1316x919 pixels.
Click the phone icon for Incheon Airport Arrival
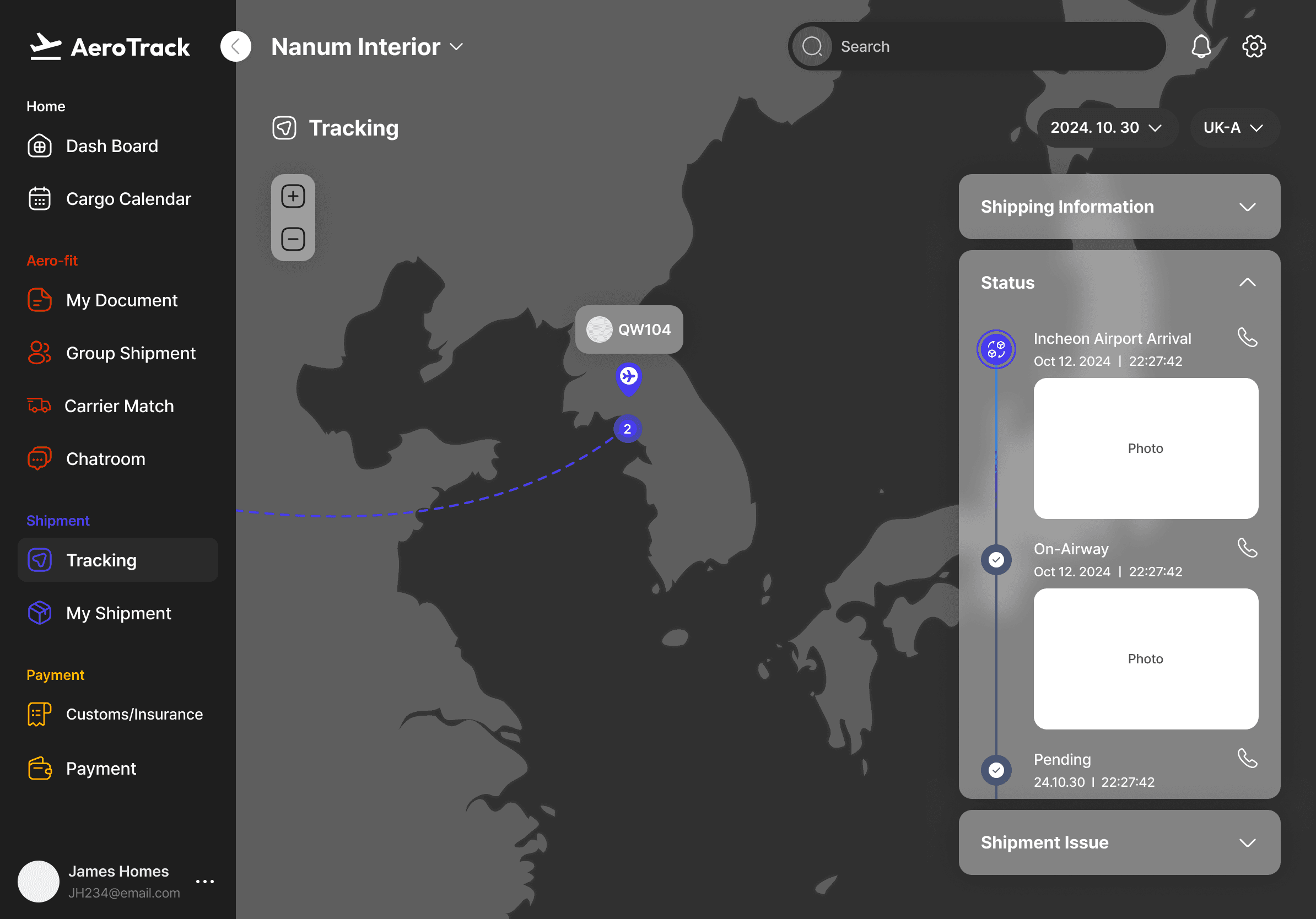(x=1247, y=338)
